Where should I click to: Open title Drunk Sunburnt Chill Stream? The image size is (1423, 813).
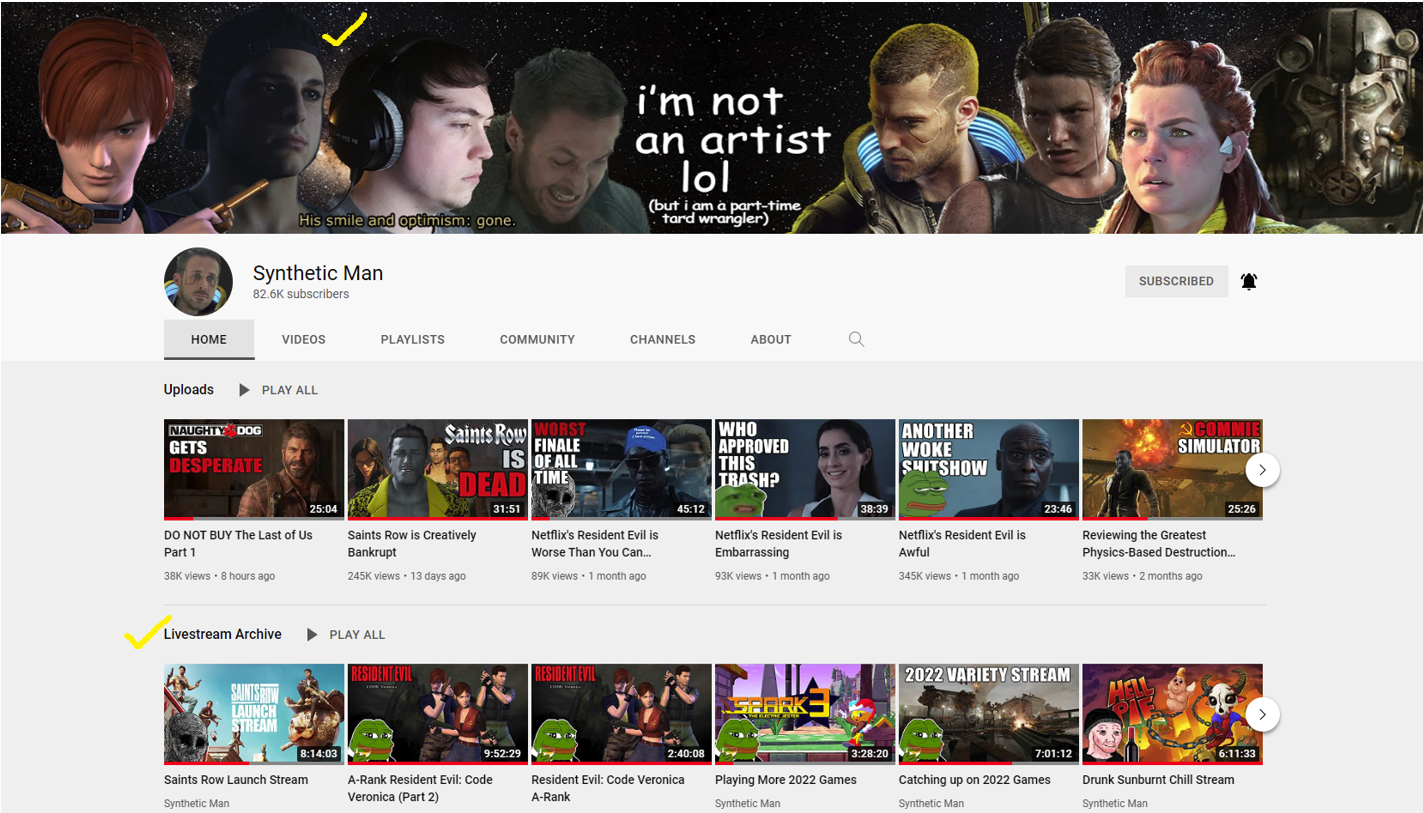pos(1158,780)
